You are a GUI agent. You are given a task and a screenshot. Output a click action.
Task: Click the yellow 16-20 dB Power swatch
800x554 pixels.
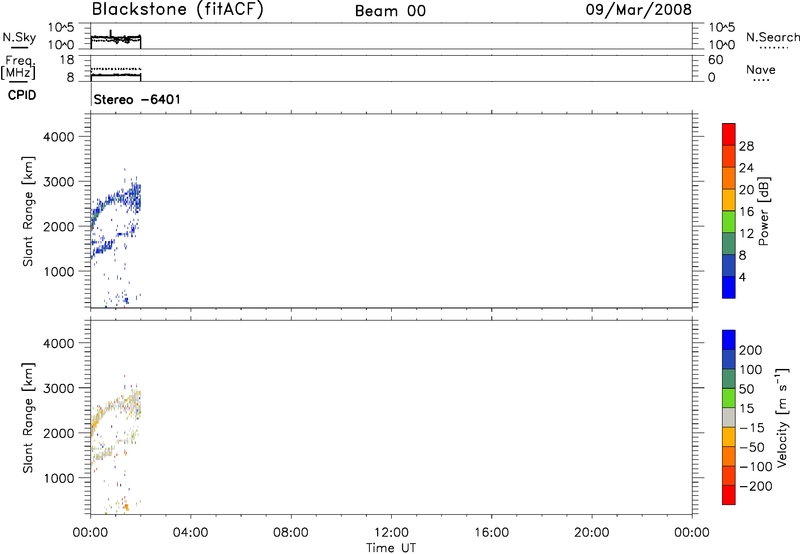tap(729, 199)
